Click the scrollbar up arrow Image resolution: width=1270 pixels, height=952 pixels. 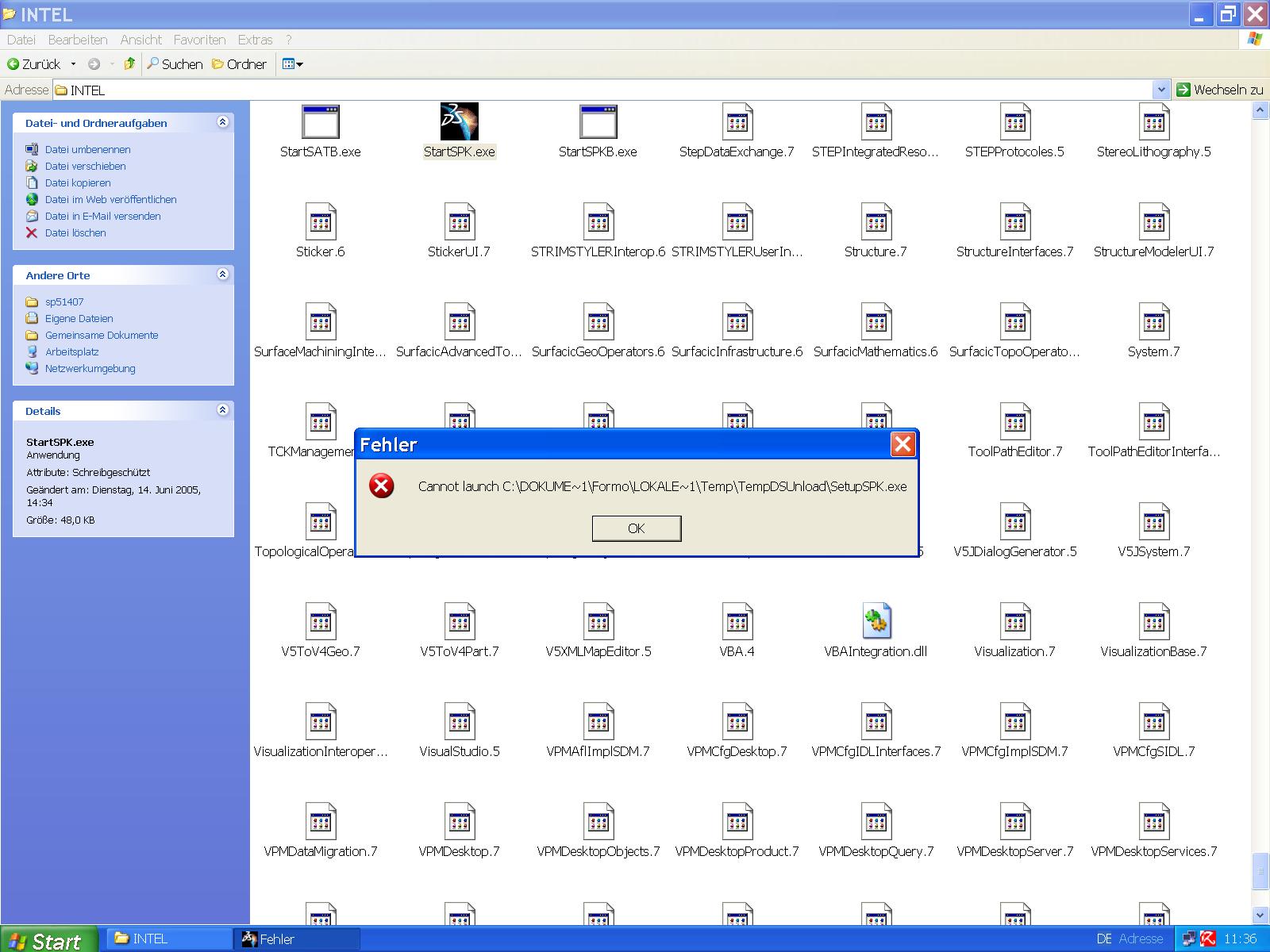1260,110
